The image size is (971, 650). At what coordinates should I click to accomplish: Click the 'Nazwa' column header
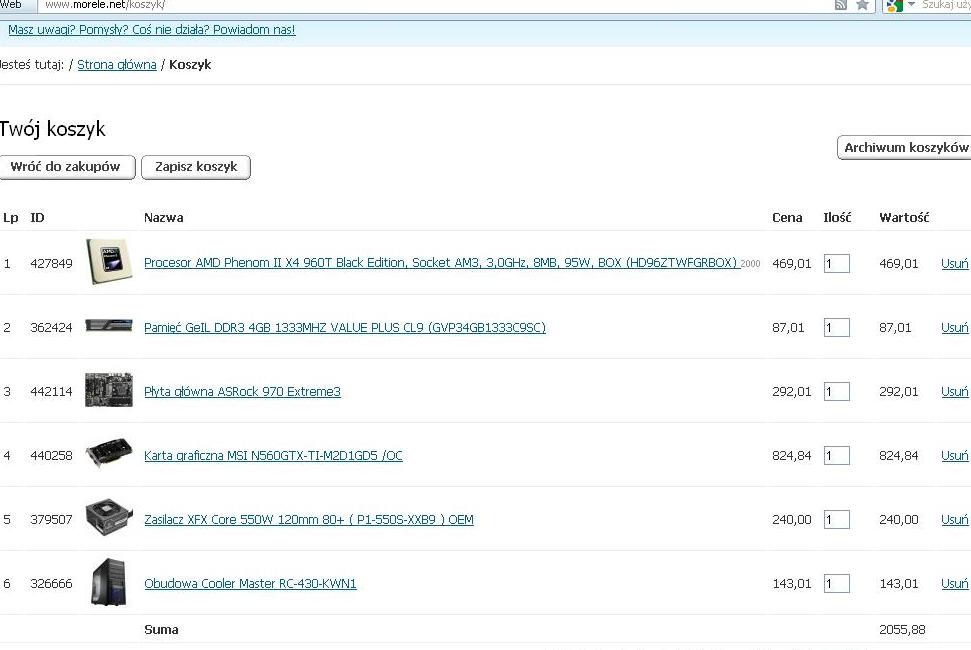pyautogui.click(x=163, y=217)
